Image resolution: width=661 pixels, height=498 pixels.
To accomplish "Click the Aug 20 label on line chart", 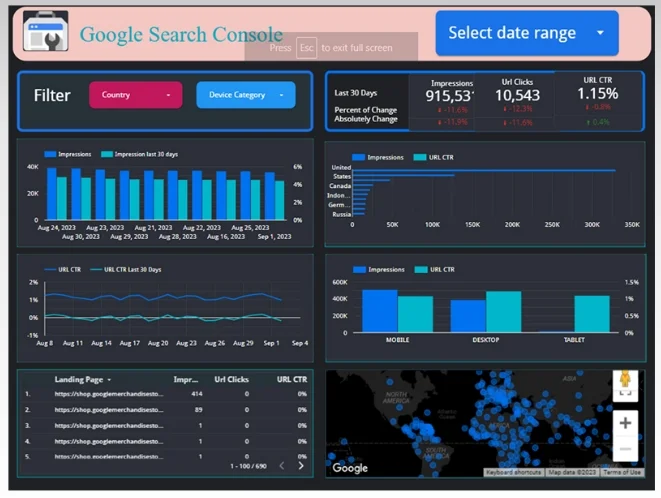I will click(158, 343).
